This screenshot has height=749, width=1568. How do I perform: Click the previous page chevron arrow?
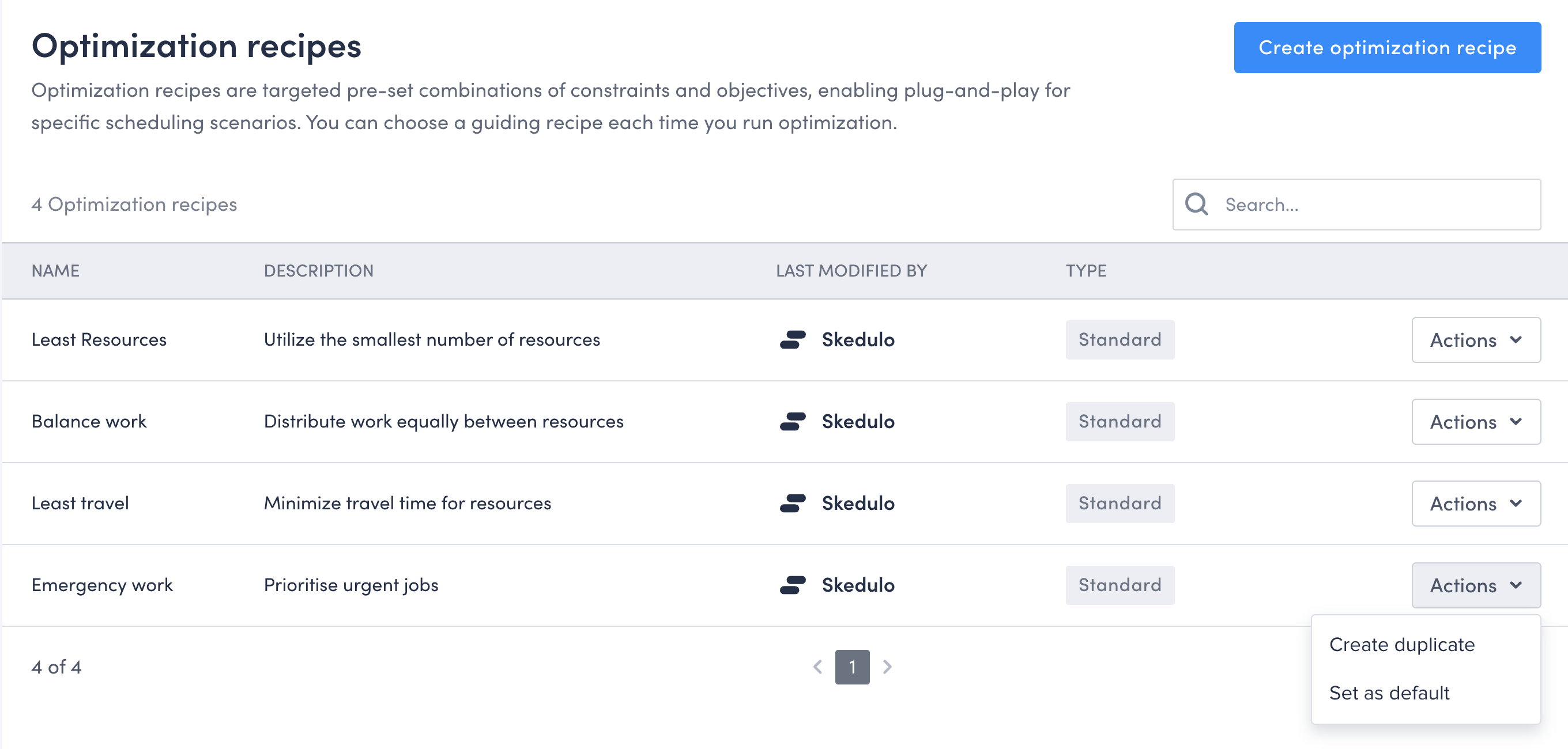(x=817, y=666)
